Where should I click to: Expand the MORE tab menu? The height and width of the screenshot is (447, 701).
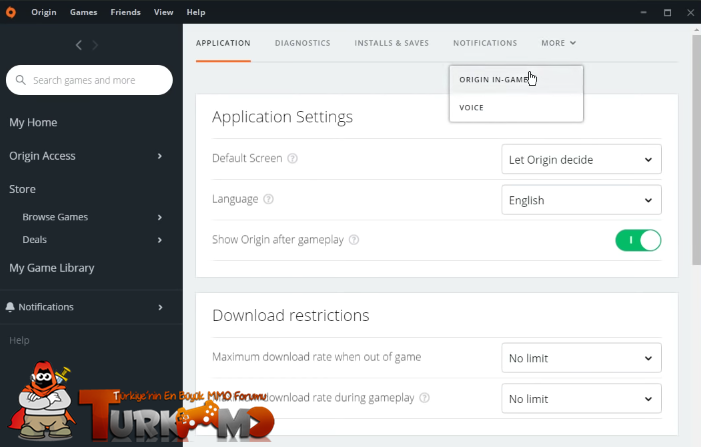click(558, 43)
